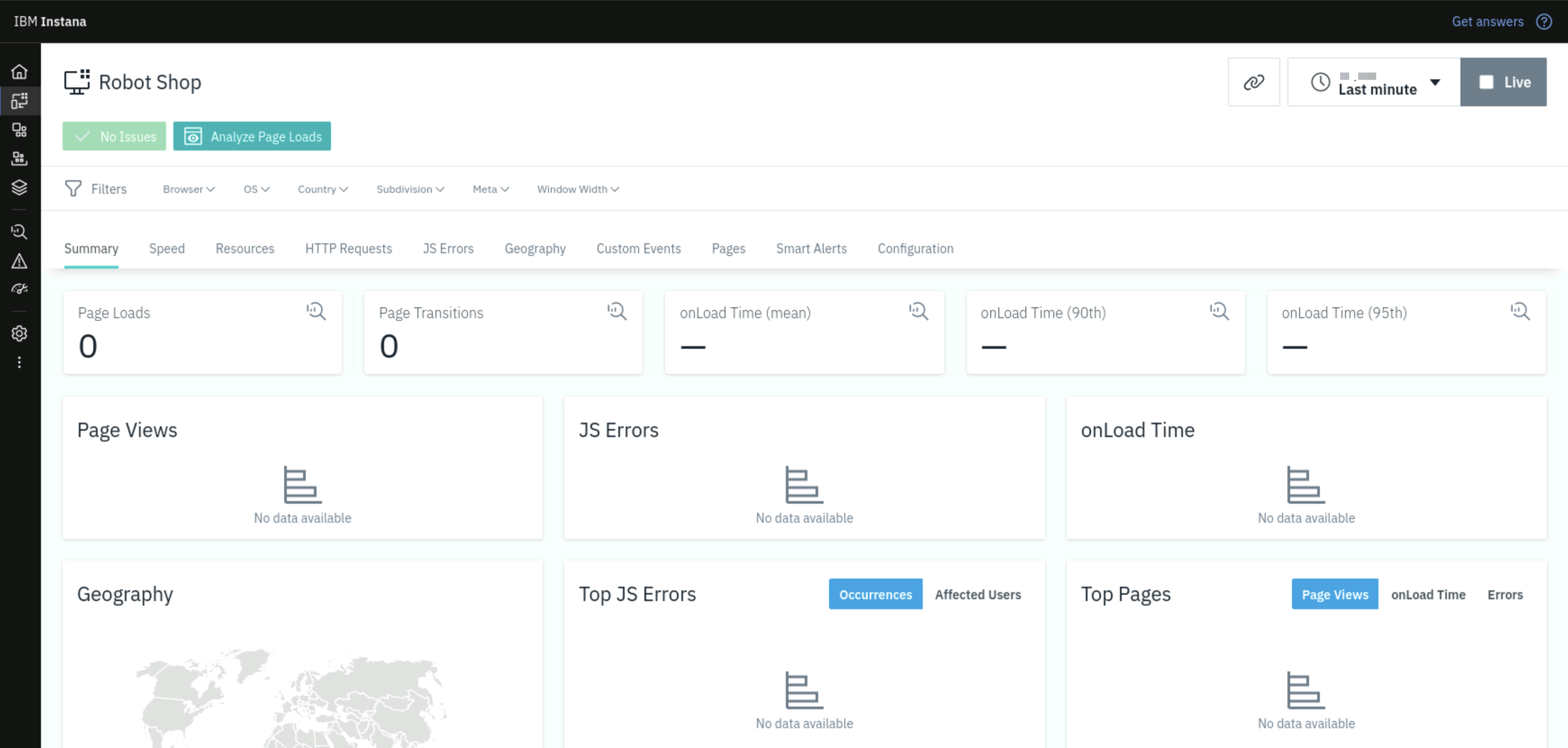Viewport: 1568px width, 748px height.
Task: Select Affected Users in Top JS Errors
Action: click(978, 594)
